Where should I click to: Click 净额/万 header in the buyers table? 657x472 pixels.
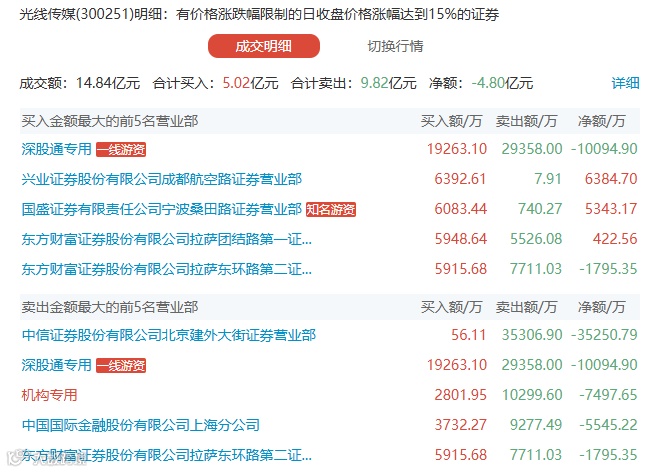(601, 121)
